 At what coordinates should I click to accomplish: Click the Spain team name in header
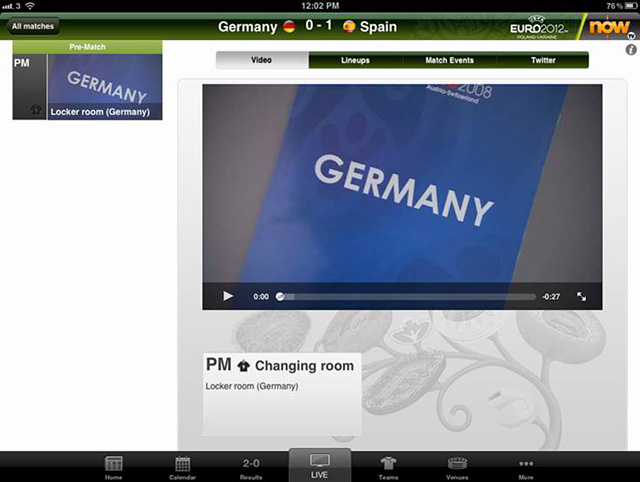378,27
